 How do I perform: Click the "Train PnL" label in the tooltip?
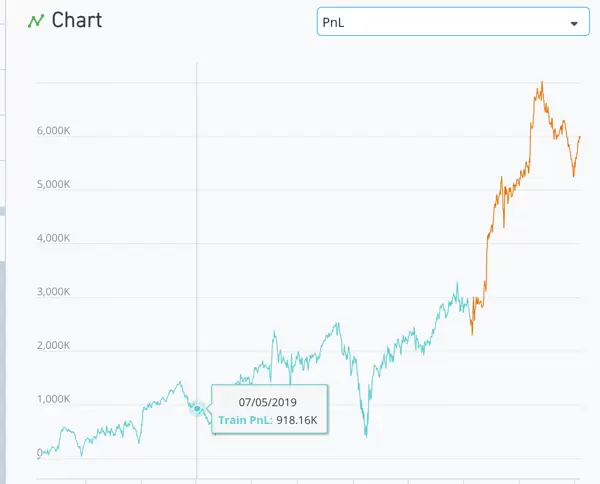245,420
